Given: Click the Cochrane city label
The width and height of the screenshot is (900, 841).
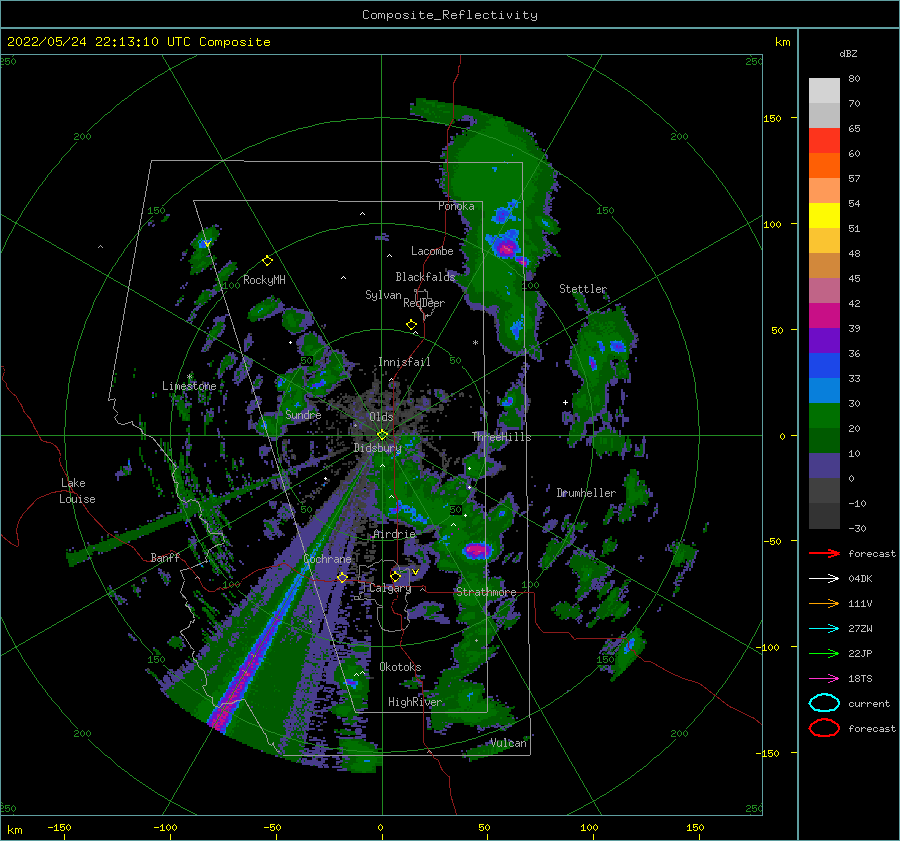Looking at the screenshot, I should coord(327,559).
